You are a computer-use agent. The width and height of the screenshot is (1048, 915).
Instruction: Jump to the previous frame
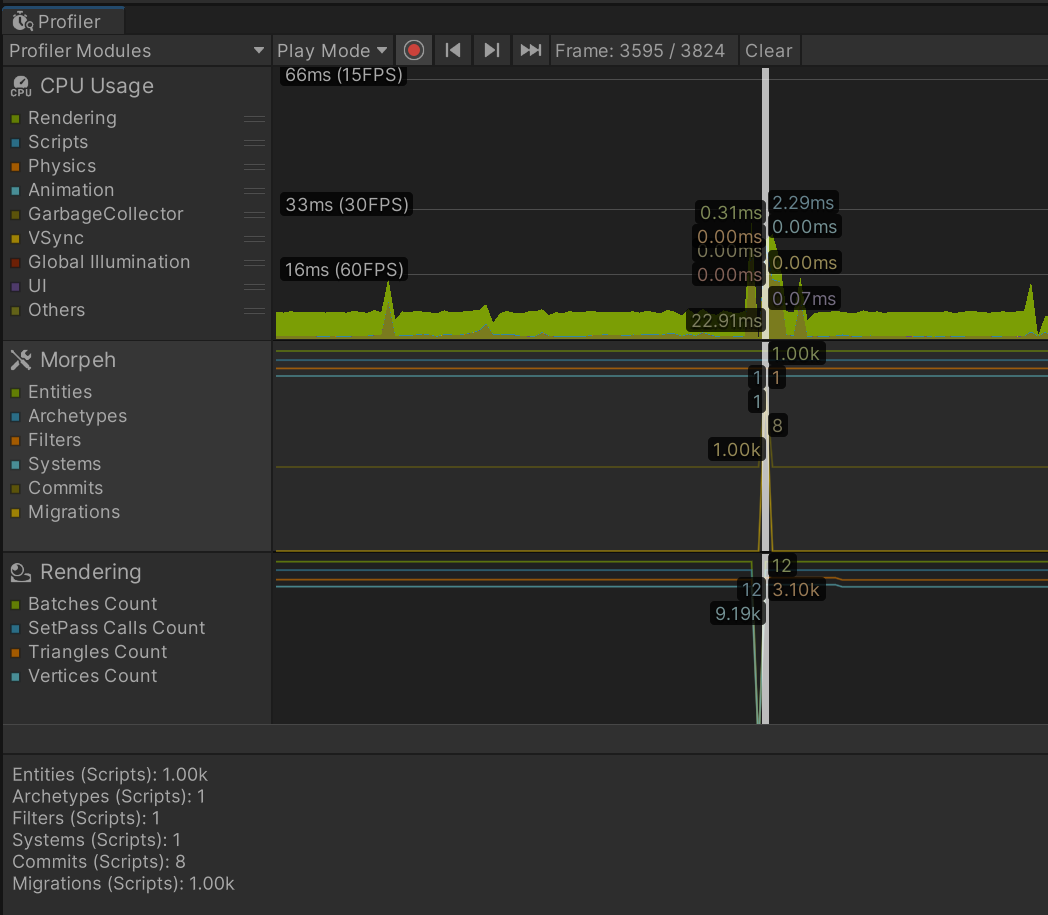452,51
